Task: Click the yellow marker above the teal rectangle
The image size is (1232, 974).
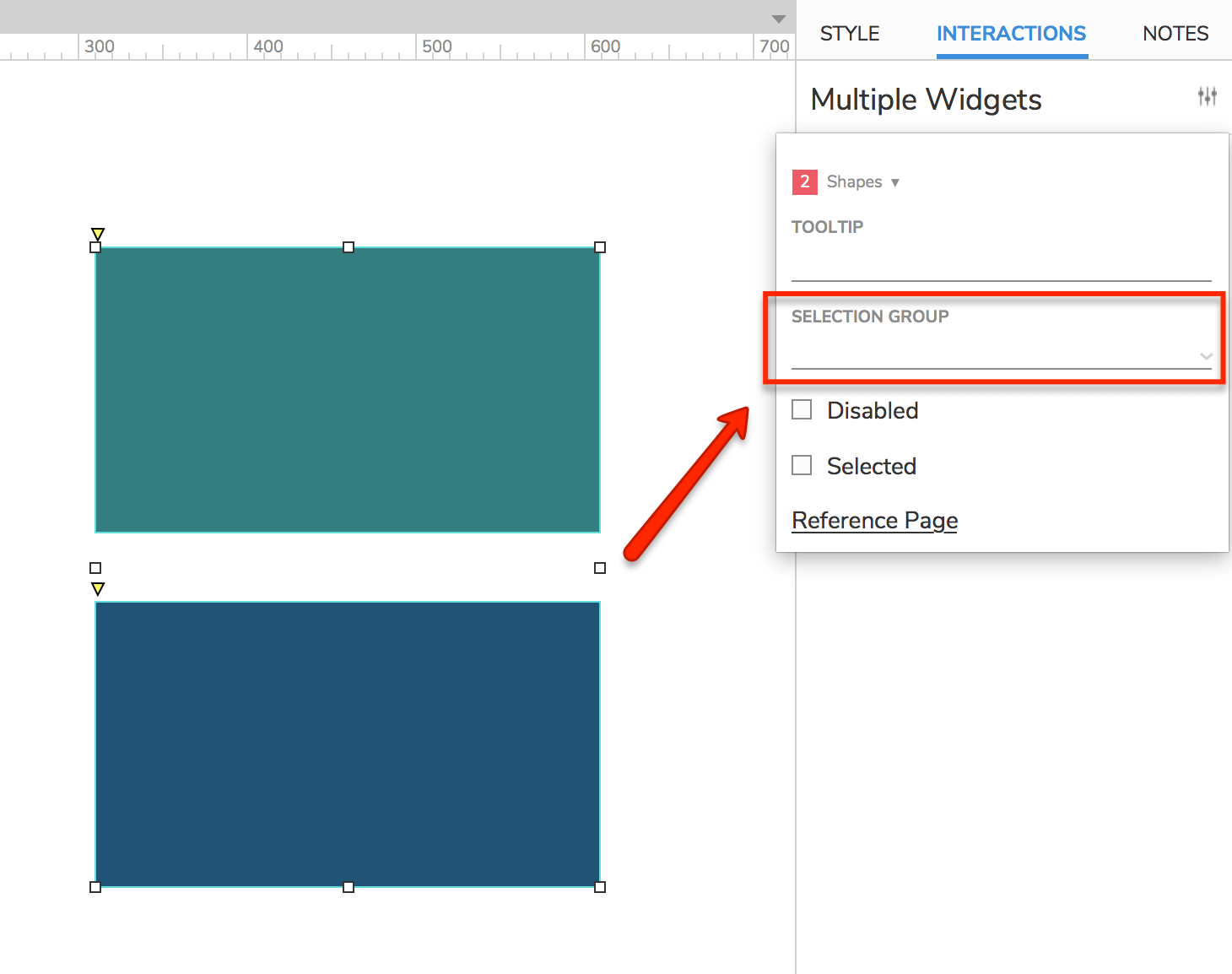Action: [x=98, y=234]
